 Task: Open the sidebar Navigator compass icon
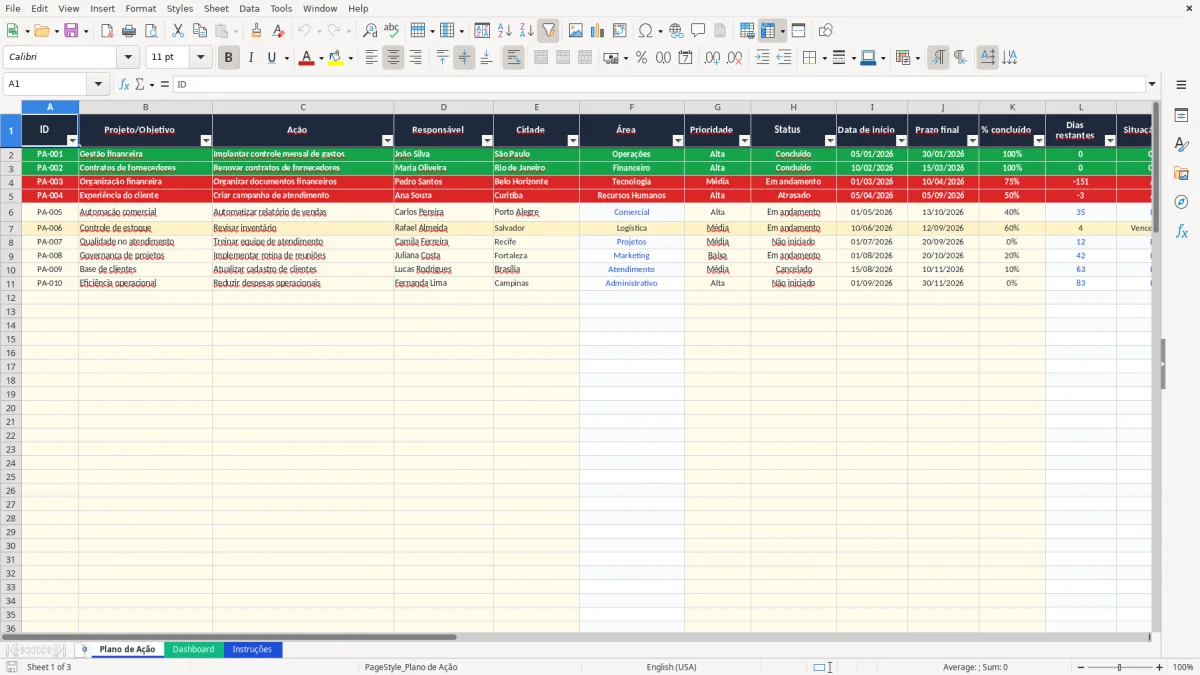point(1181,202)
